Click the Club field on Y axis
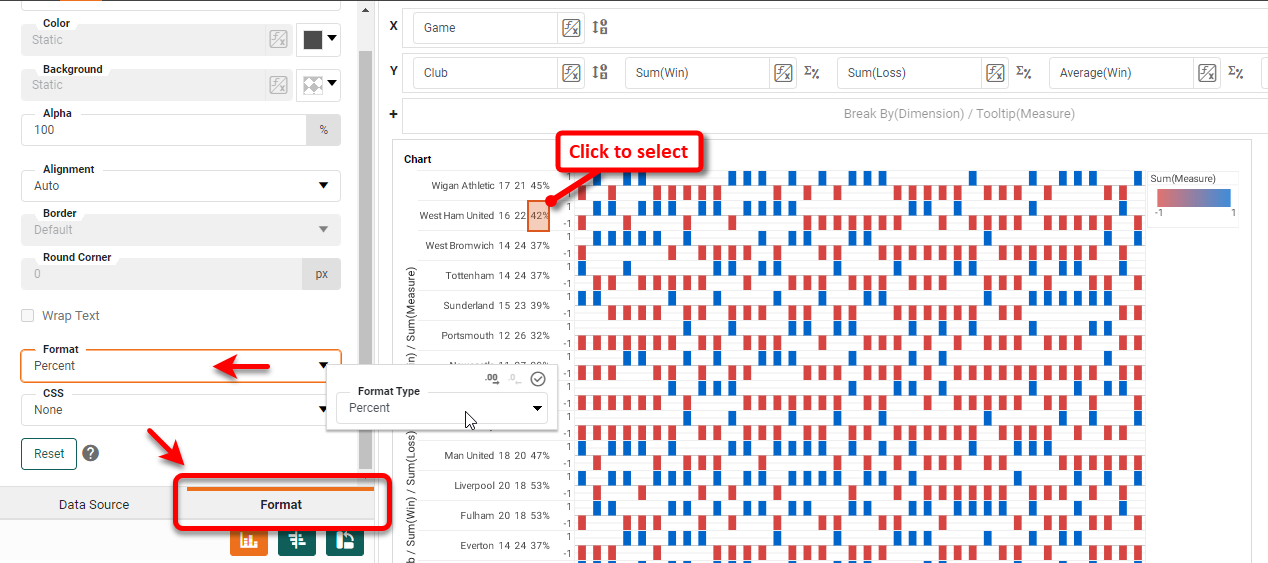The width and height of the screenshot is (1268, 563). [x=485, y=73]
